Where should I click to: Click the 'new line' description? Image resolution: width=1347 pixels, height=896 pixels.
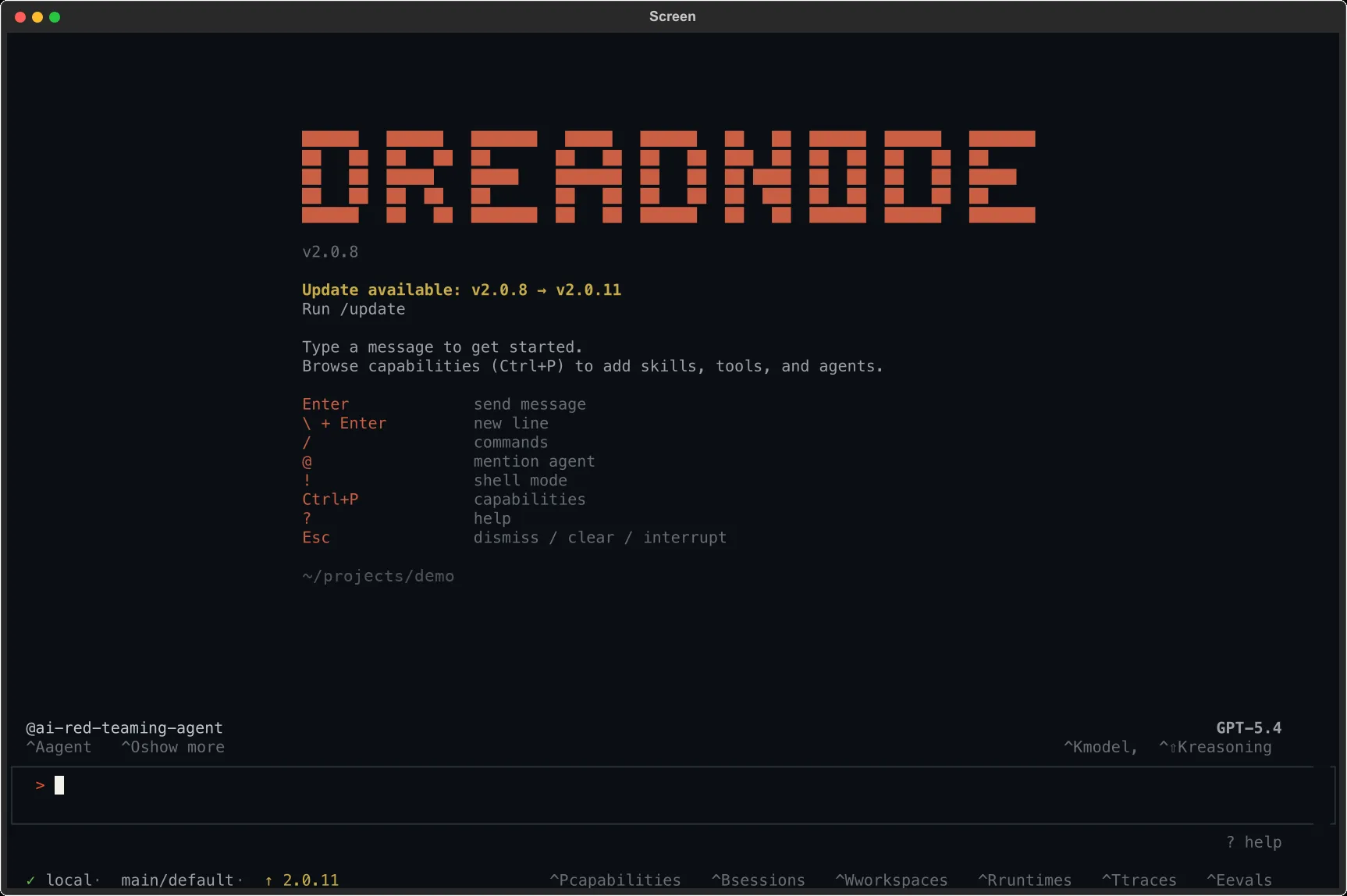click(510, 423)
